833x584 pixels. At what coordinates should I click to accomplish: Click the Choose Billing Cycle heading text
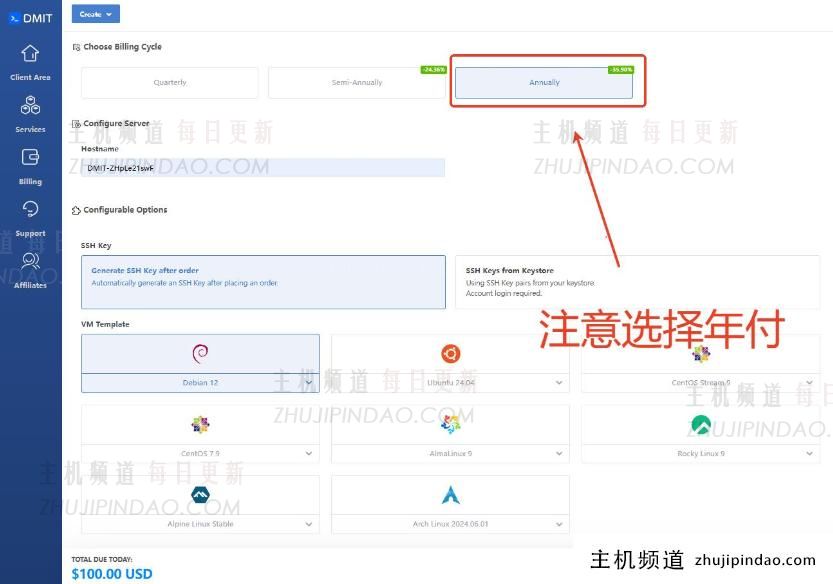point(123,47)
